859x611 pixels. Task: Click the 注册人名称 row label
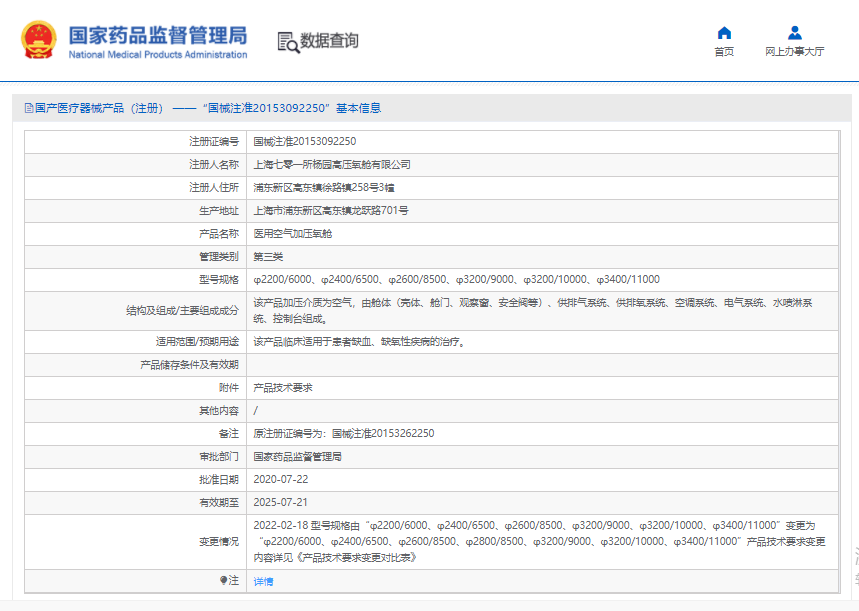(214, 164)
